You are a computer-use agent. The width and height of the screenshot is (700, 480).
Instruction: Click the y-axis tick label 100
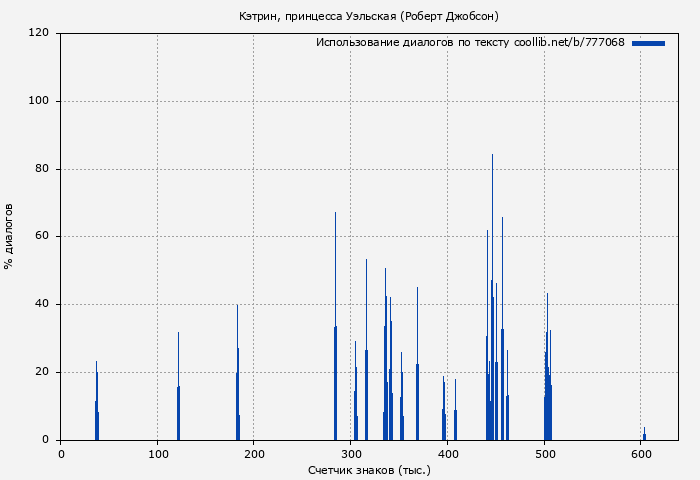click(x=39, y=101)
